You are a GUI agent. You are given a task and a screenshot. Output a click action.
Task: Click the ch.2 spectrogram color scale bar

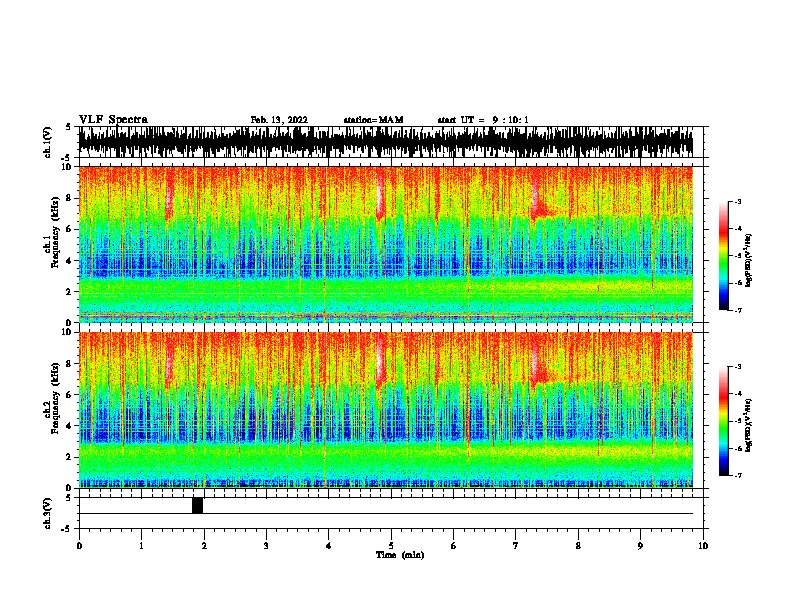724,421
